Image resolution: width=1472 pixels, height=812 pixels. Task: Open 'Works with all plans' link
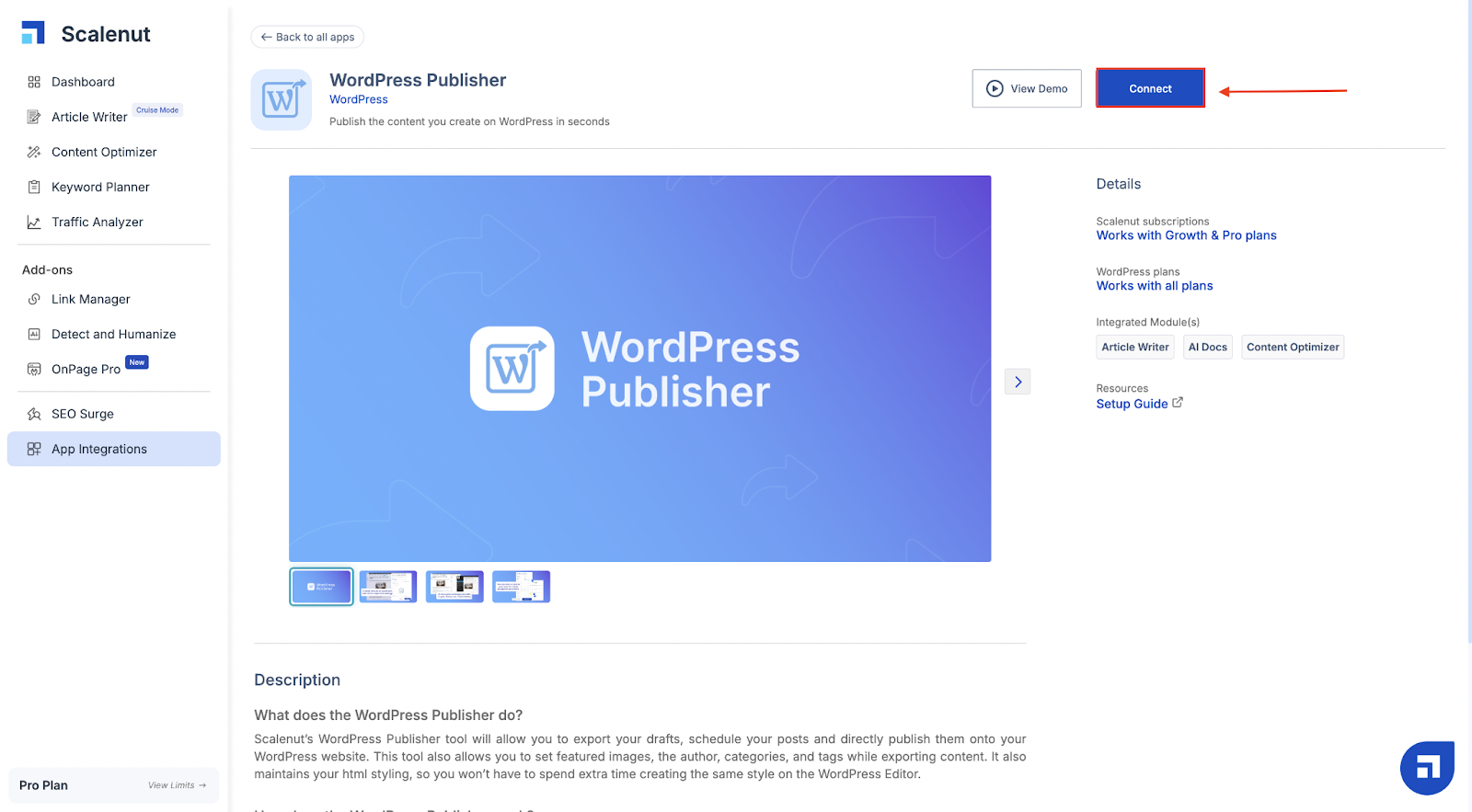click(x=1155, y=286)
